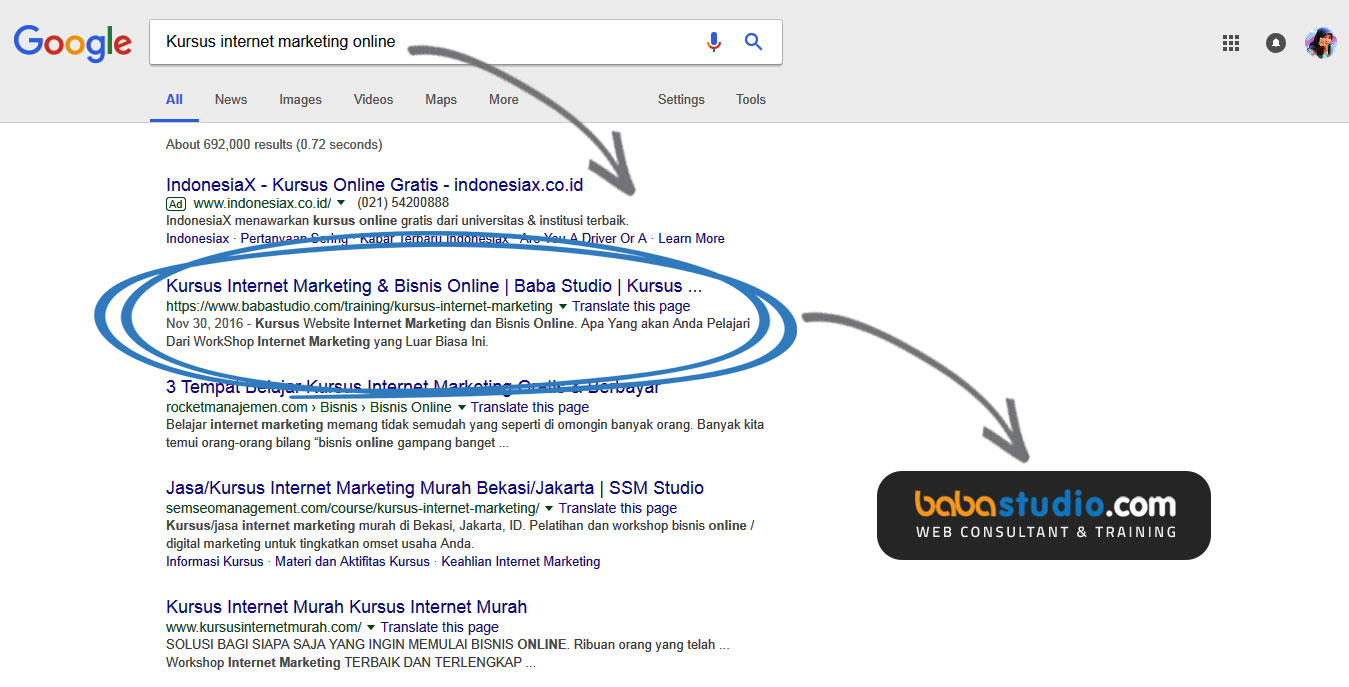
Task: Expand dropdown arrow next to semseomanagement.com URL
Action: [x=549, y=509]
